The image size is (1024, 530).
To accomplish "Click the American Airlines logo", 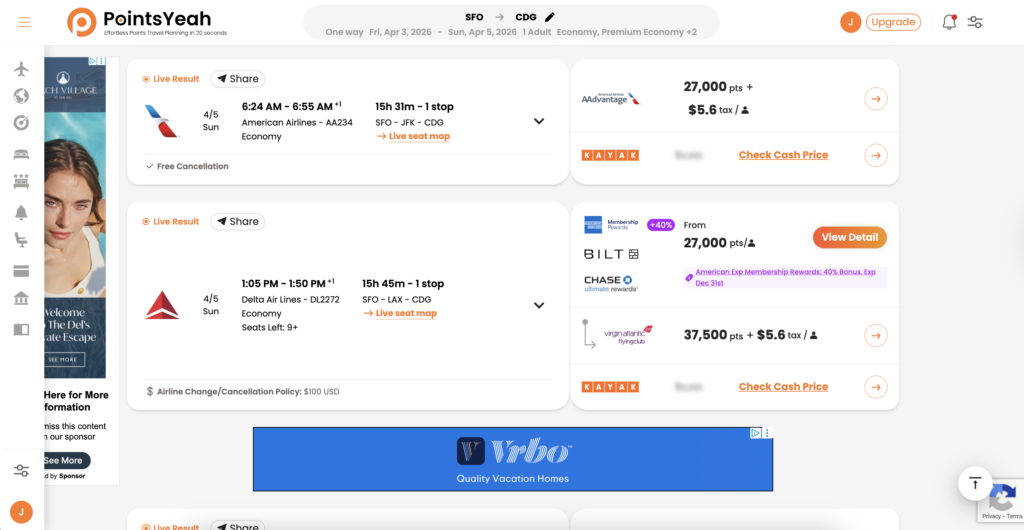I will [162, 121].
